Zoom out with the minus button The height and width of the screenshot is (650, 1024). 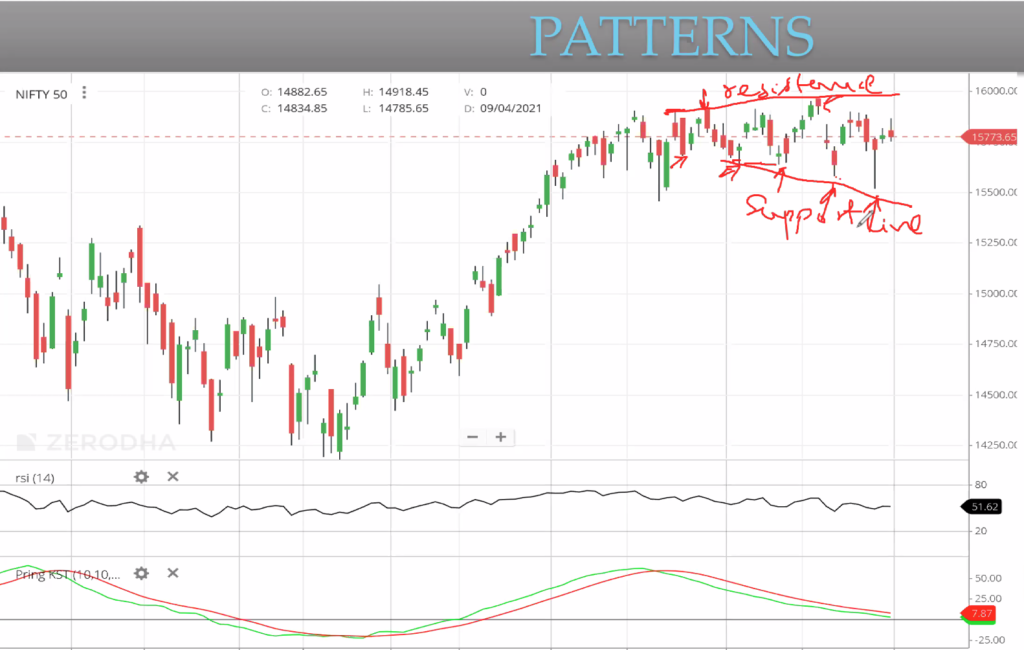pos(472,437)
